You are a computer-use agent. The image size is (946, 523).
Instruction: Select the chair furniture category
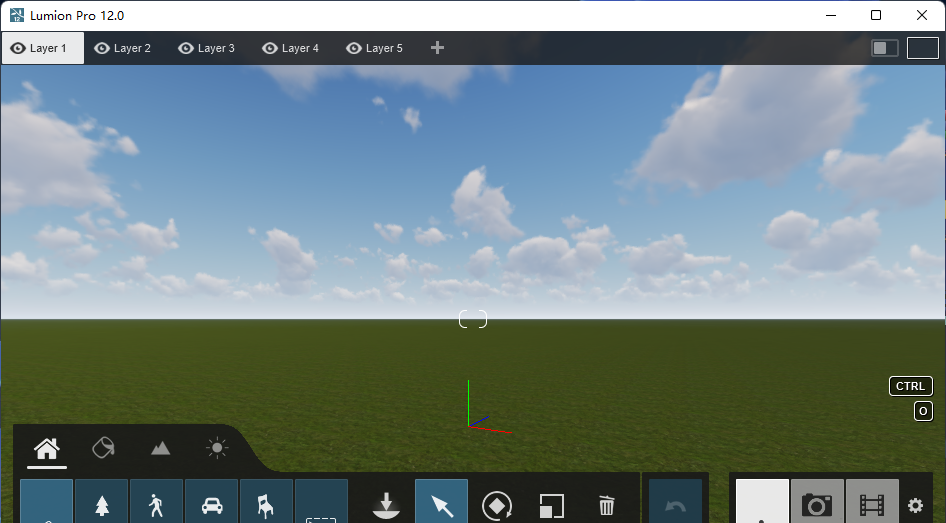point(267,503)
